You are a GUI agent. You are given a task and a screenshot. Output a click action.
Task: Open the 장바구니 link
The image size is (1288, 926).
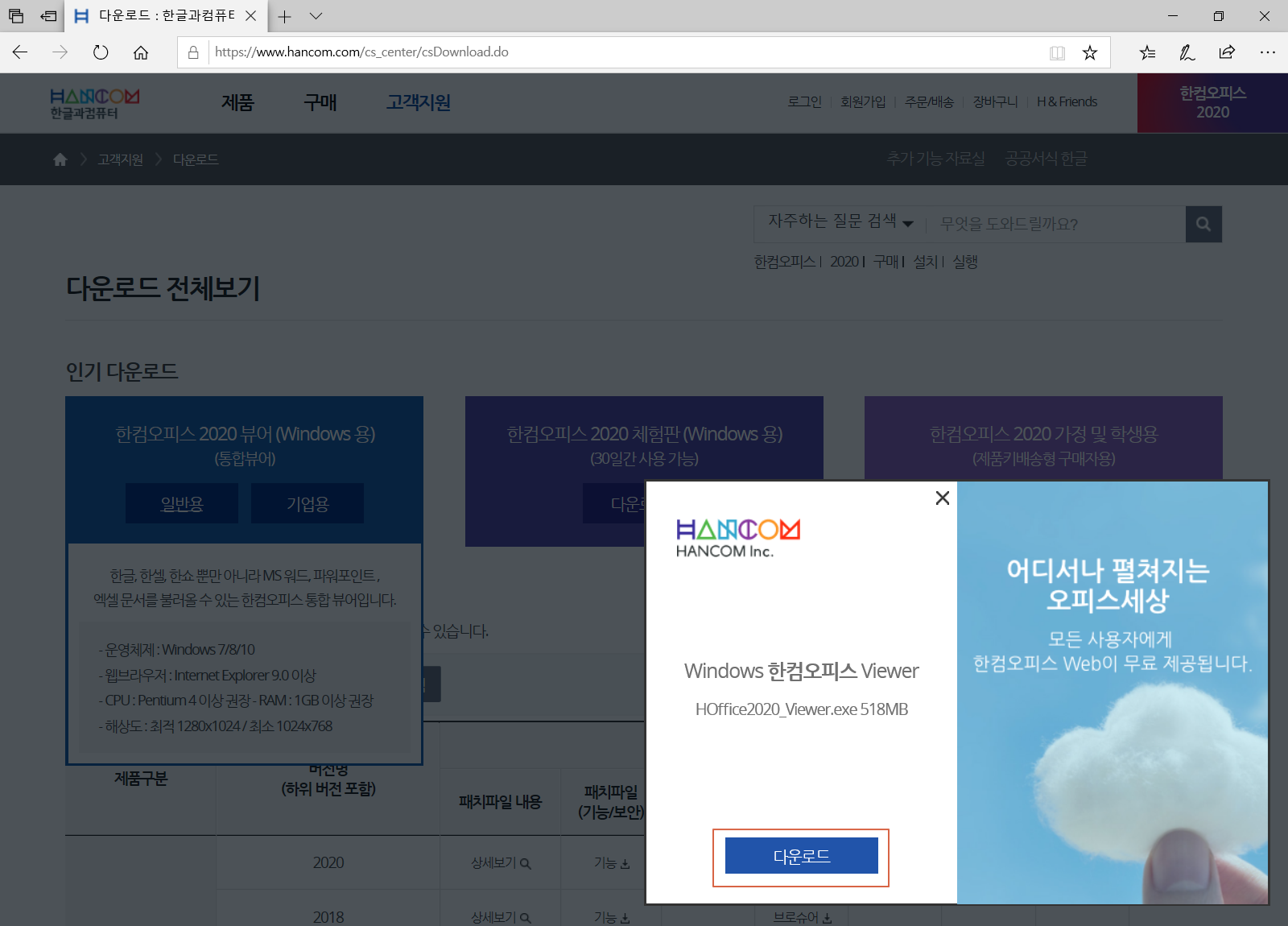click(995, 101)
